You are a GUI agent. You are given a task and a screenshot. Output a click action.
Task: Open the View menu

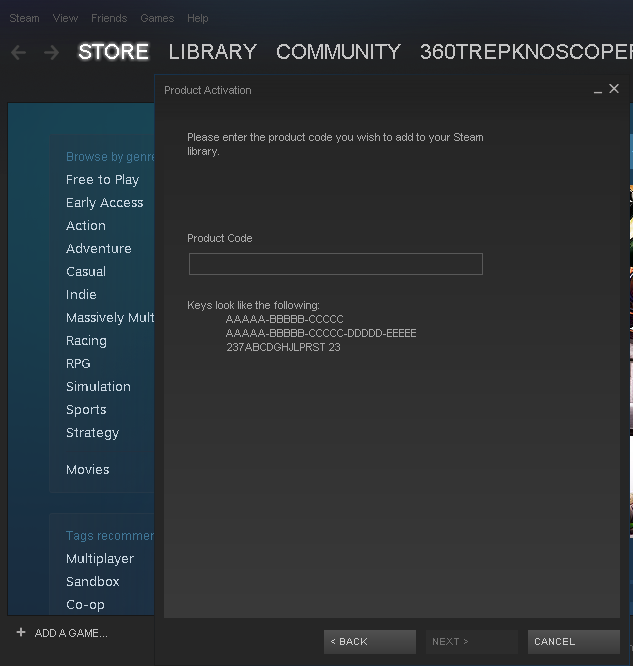click(x=65, y=18)
